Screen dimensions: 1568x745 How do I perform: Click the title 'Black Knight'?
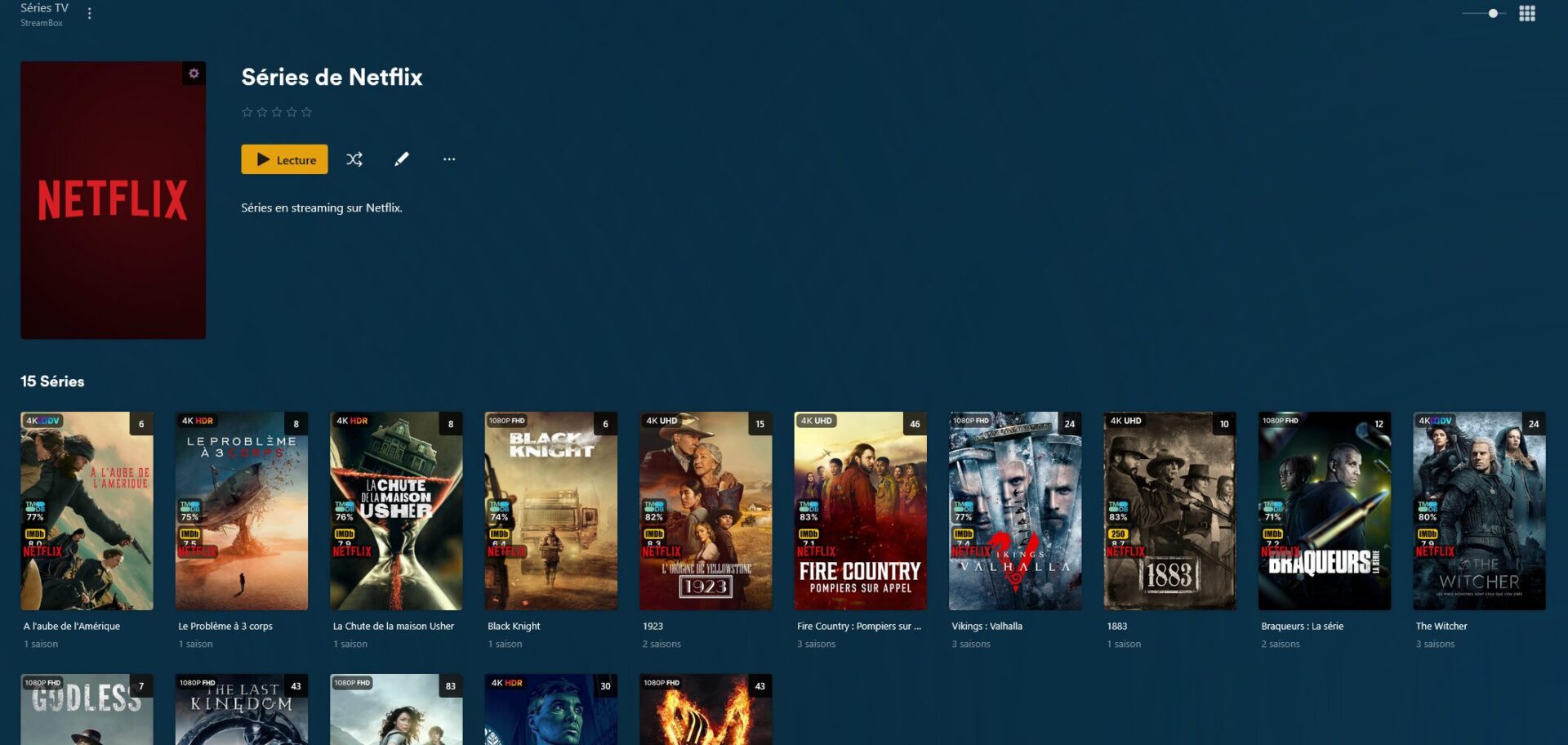(x=514, y=626)
